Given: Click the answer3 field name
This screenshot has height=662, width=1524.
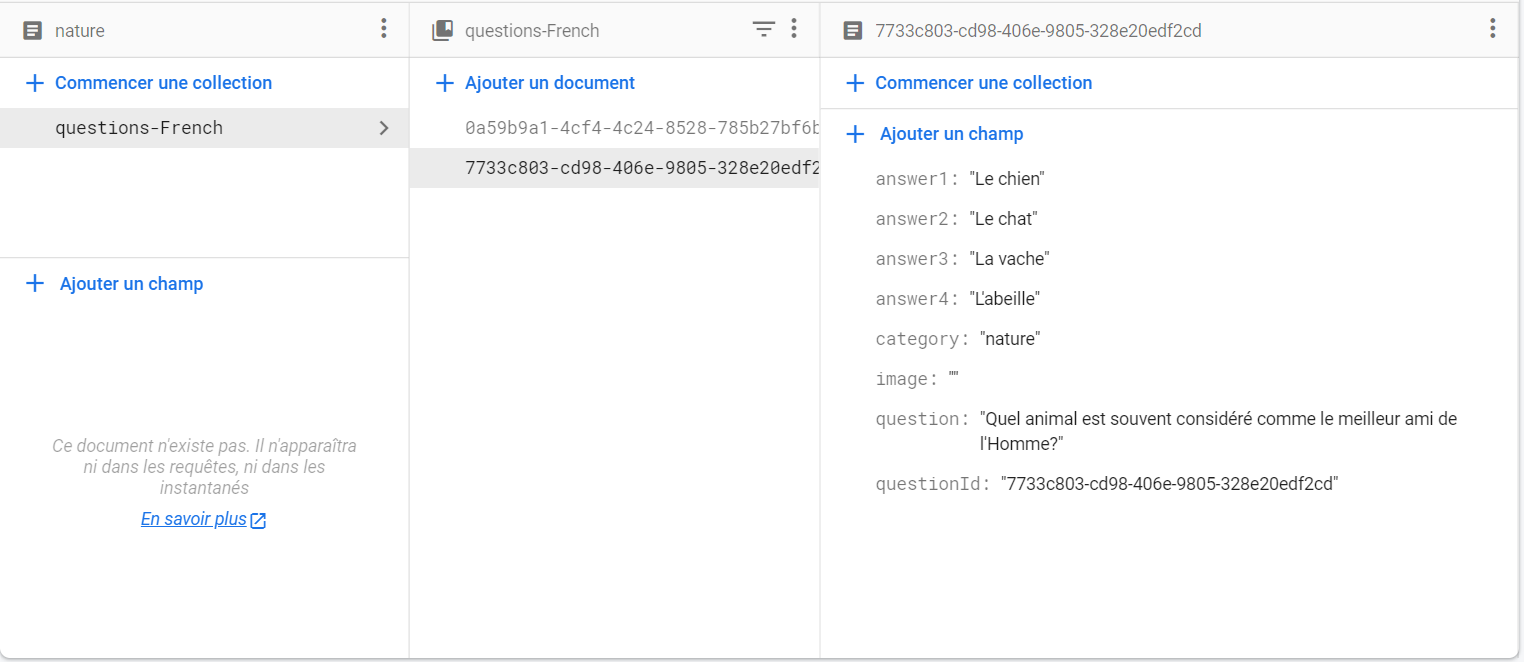Looking at the screenshot, I should (x=917, y=259).
